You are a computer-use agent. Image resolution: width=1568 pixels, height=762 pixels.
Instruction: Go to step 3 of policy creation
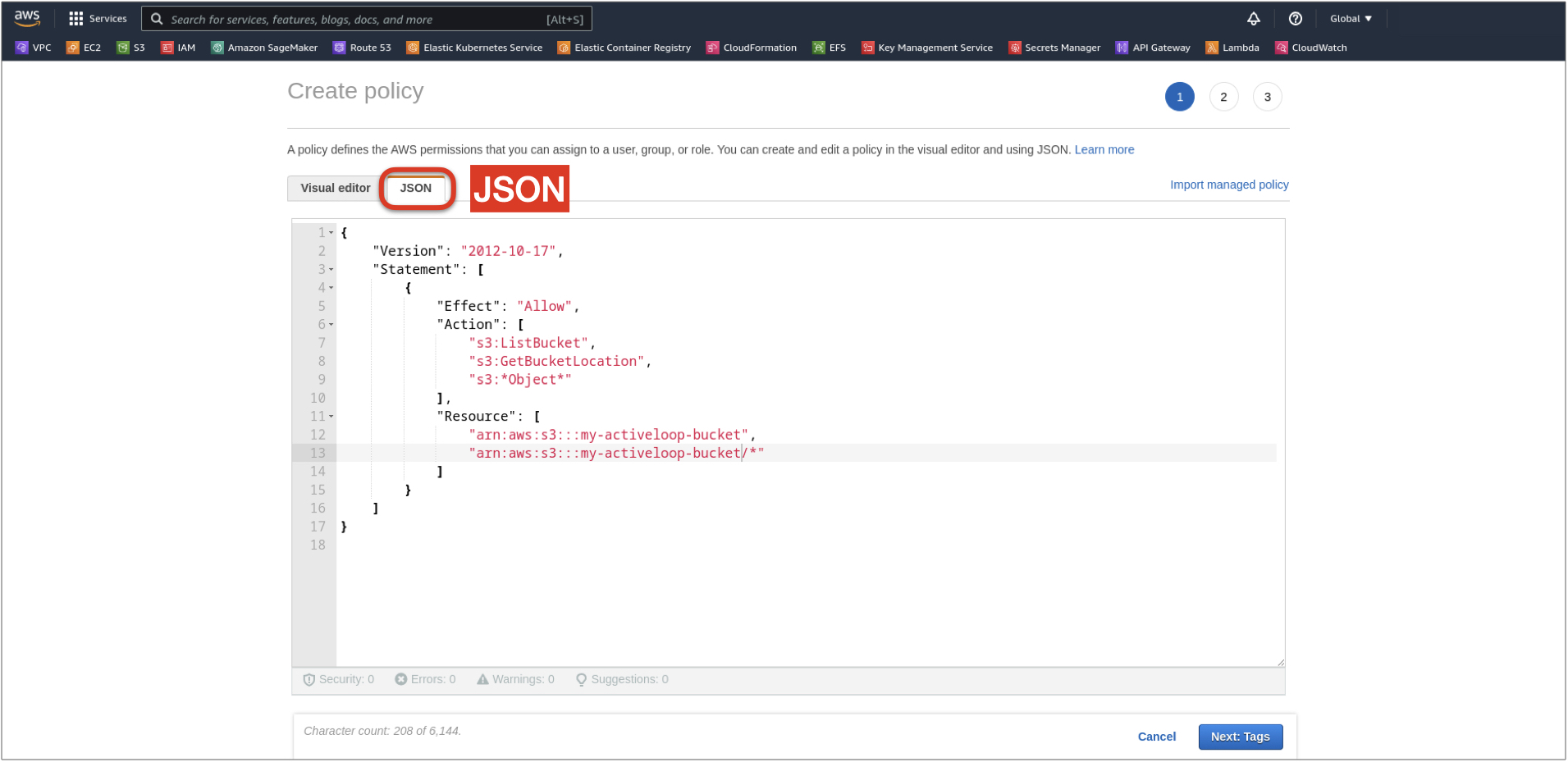(1268, 97)
